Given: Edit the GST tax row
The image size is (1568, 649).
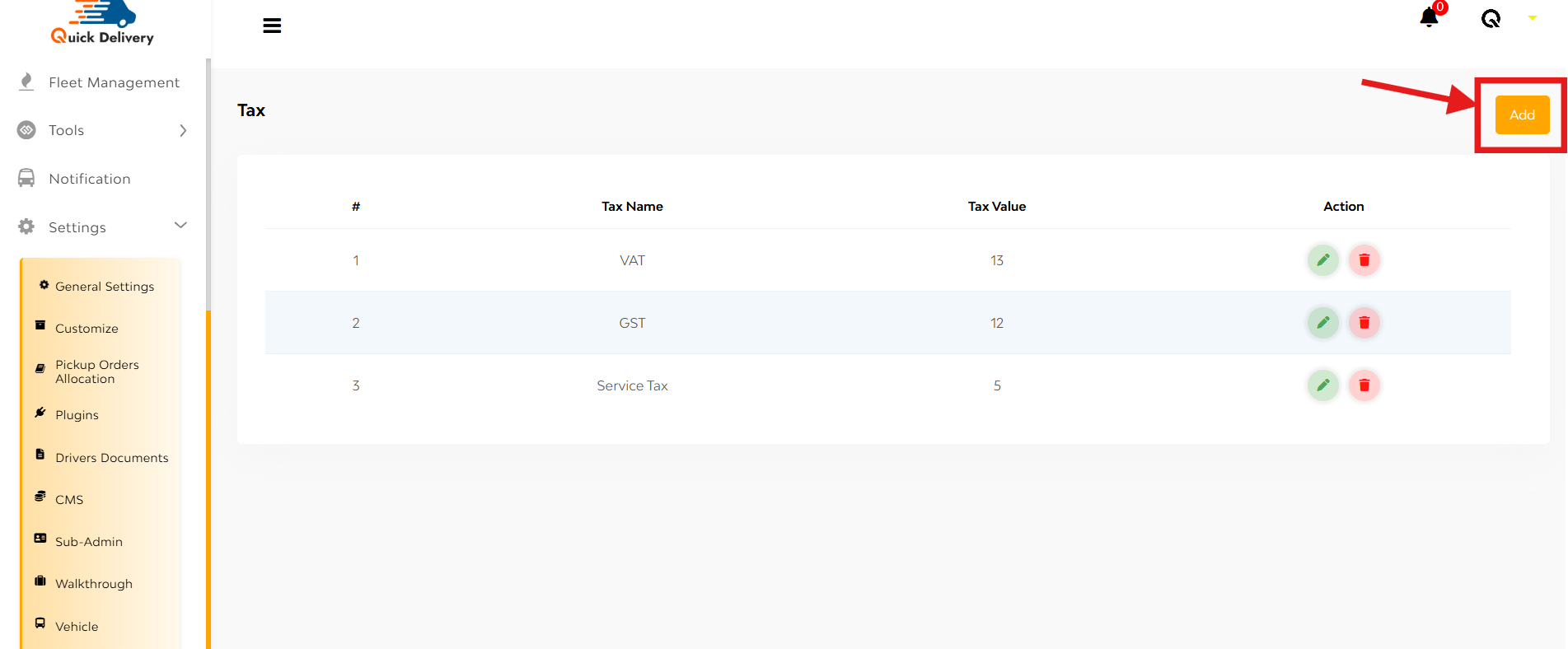Looking at the screenshot, I should pyautogui.click(x=1323, y=323).
